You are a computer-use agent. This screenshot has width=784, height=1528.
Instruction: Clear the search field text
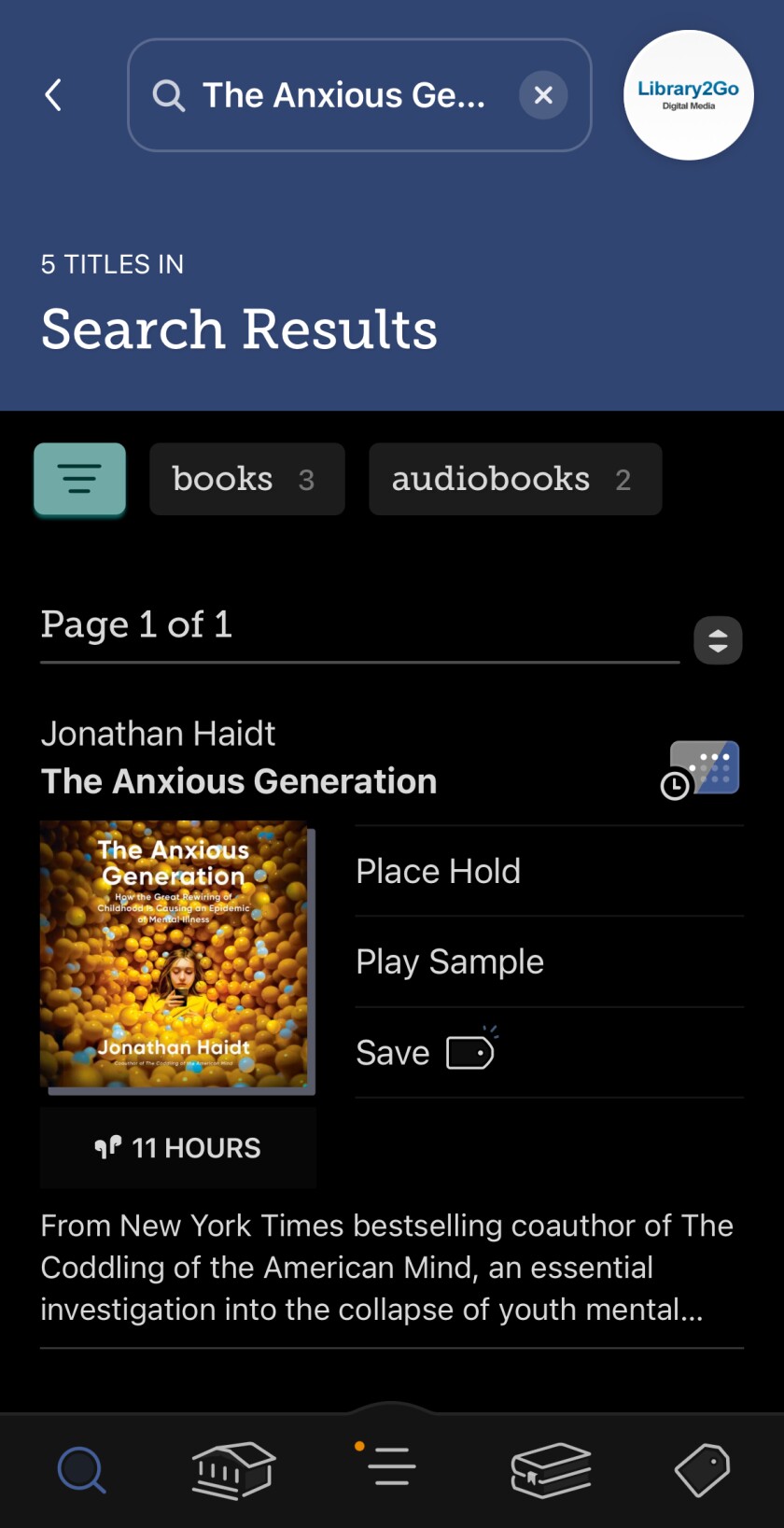point(543,95)
